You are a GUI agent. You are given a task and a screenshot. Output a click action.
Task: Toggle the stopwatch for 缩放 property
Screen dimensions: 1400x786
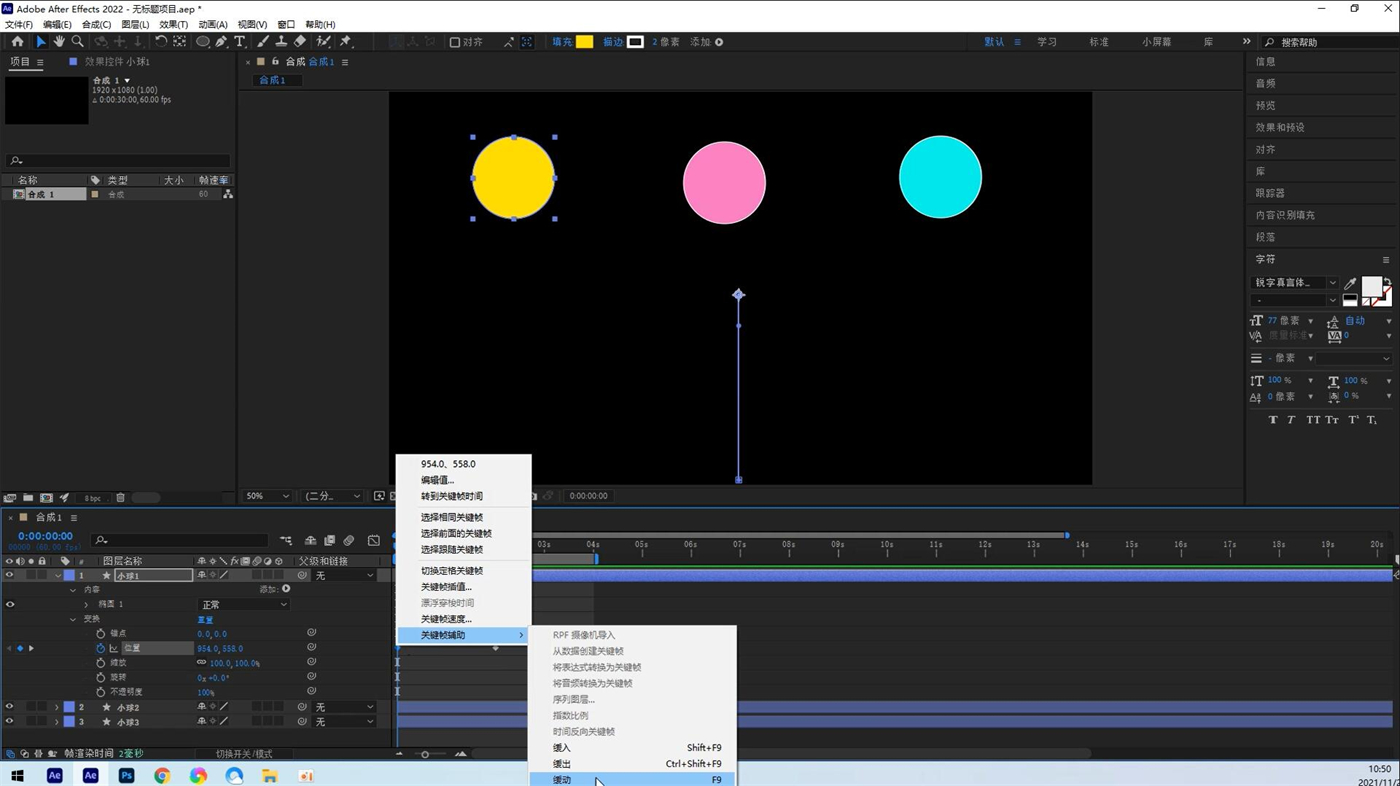click(x=100, y=663)
